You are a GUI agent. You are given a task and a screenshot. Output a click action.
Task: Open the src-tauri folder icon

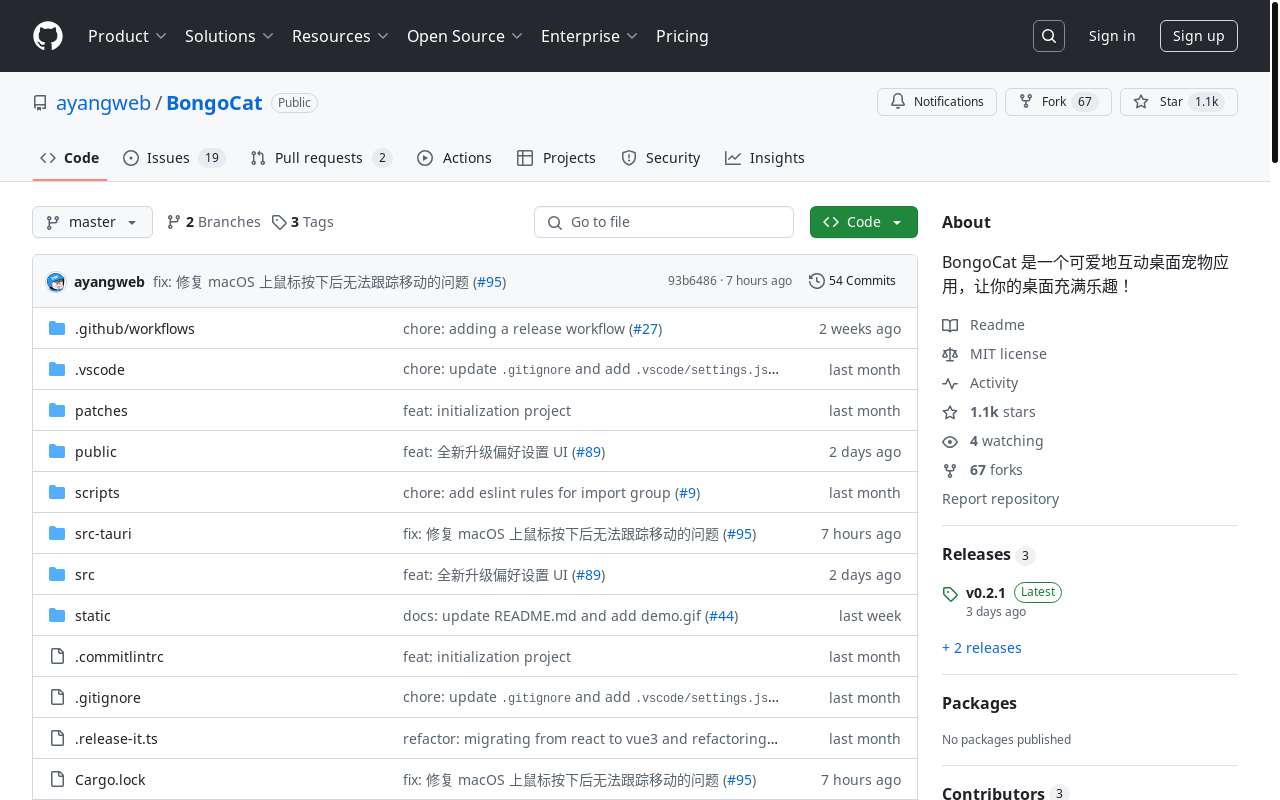[57, 533]
